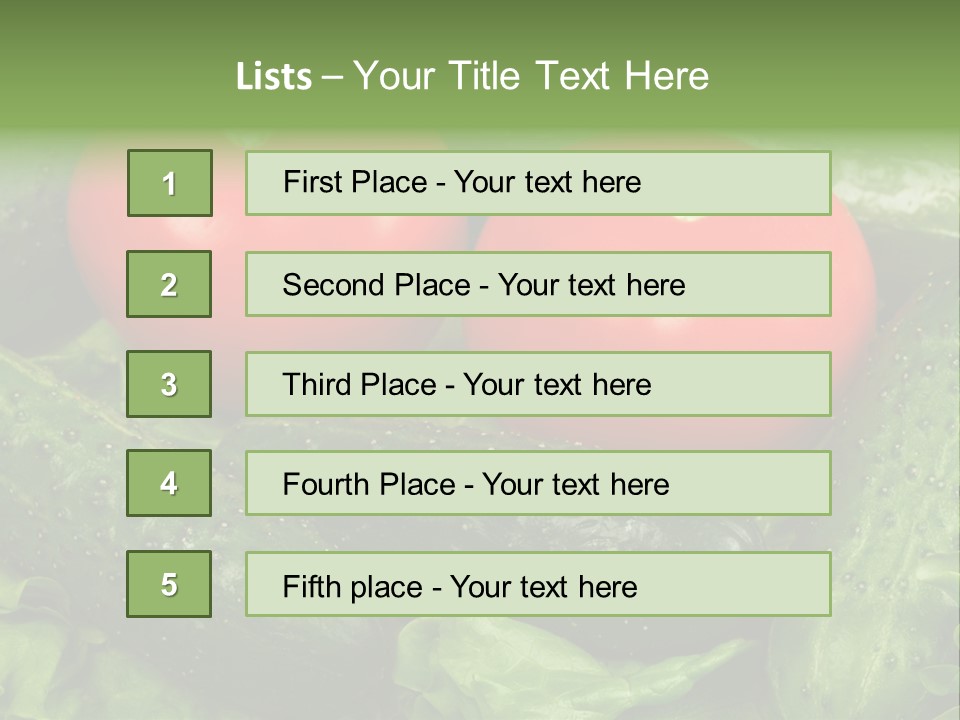Select the 'Second Place' text box
The width and height of the screenshot is (960, 720).
coord(538,284)
